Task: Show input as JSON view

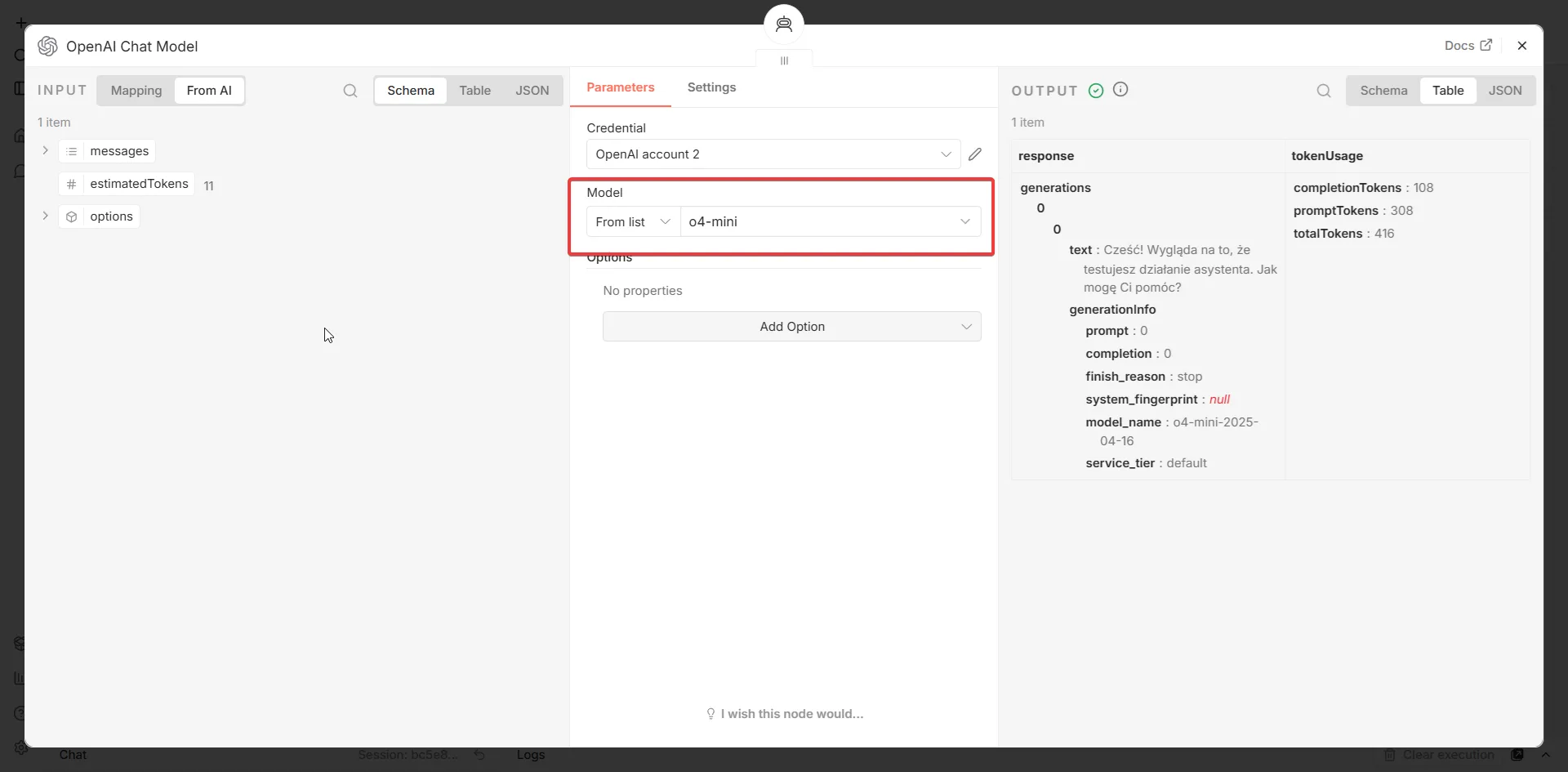Action: (532, 91)
